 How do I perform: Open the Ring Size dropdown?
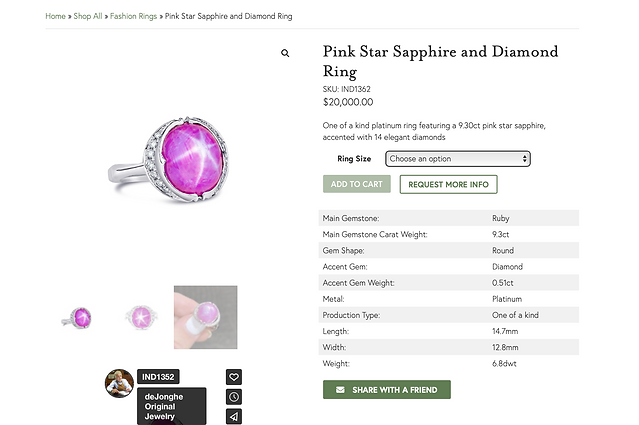(x=458, y=159)
